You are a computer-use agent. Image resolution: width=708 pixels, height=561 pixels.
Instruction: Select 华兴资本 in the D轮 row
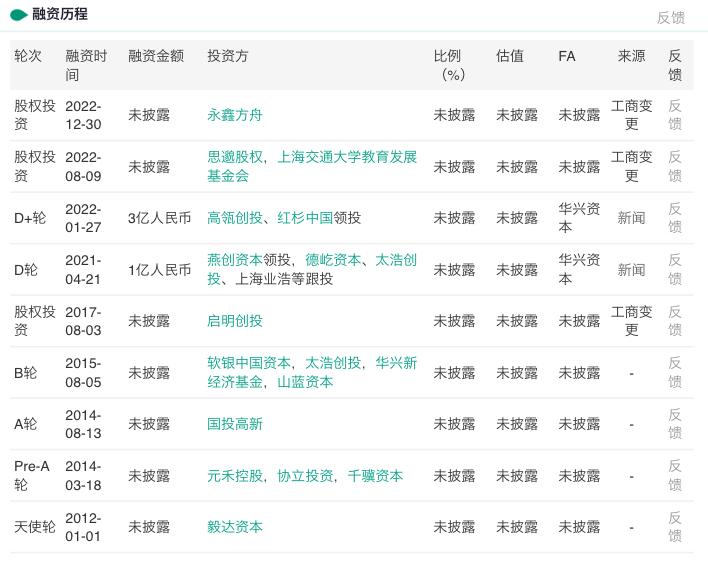(579, 269)
